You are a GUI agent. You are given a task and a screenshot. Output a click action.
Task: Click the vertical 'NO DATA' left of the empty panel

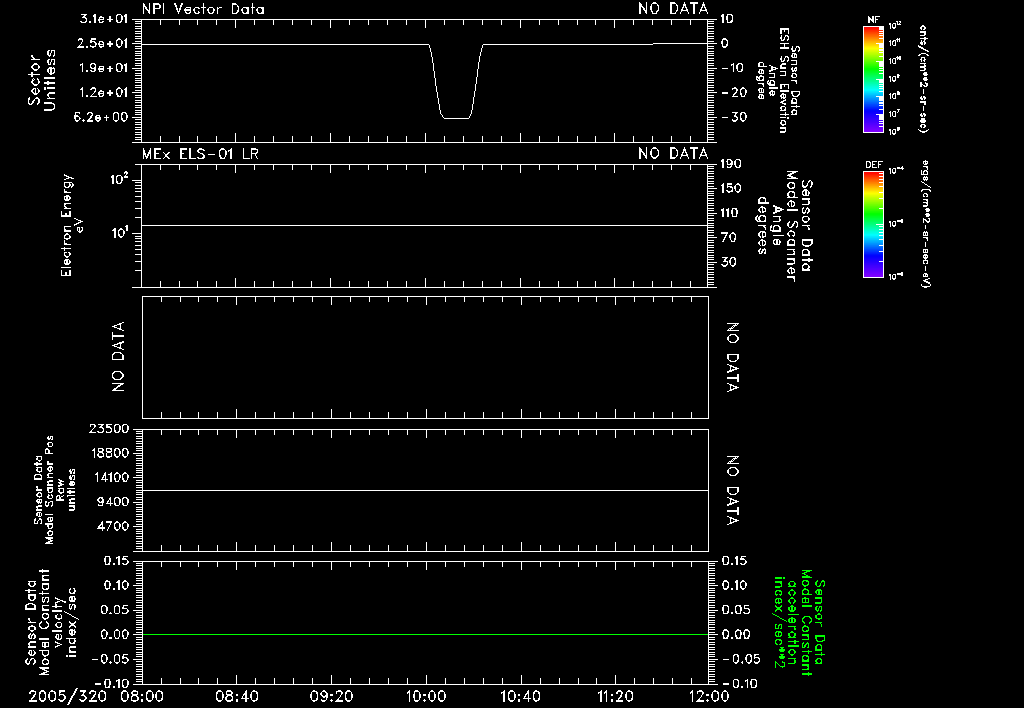(x=118, y=357)
